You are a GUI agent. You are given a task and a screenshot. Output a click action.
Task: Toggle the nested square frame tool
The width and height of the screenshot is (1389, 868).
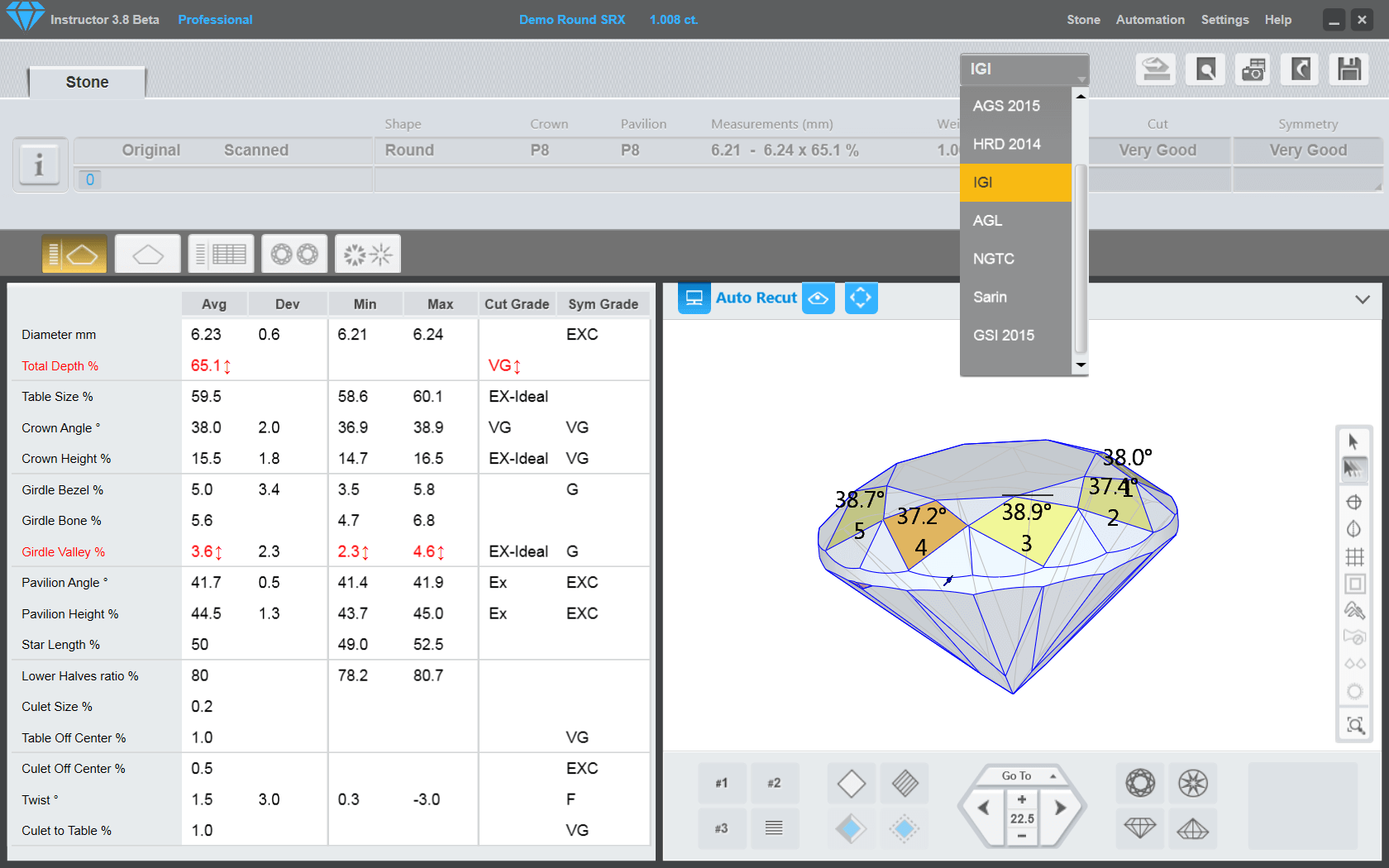pos(1354,584)
